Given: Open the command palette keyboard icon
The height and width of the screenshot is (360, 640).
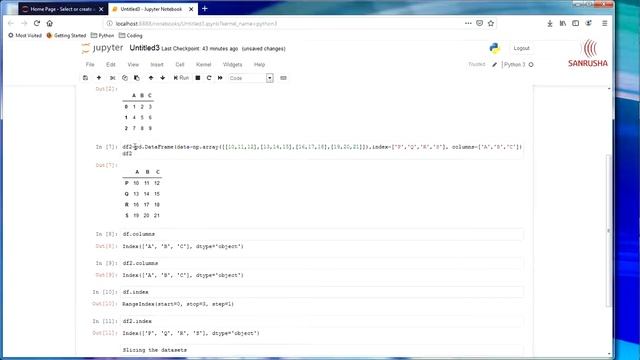Looking at the screenshot, I should pyautogui.click(x=283, y=78).
